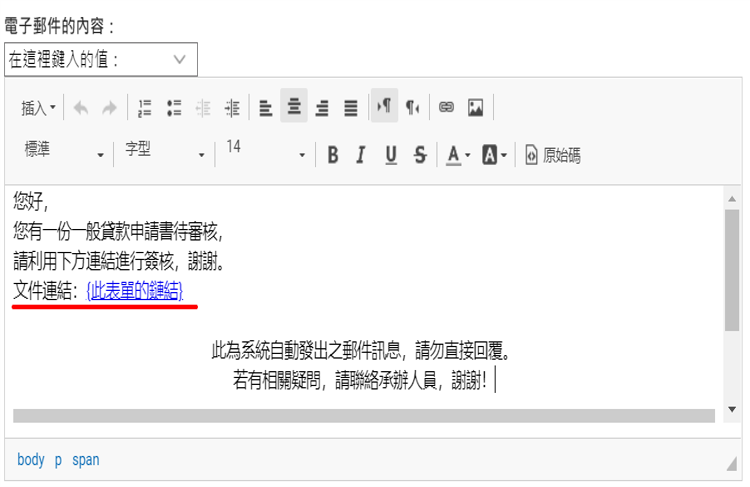Image resolution: width=750 pixels, height=487 pixels.
Task: Justify the paragraph text
Action: click(351, 108)
